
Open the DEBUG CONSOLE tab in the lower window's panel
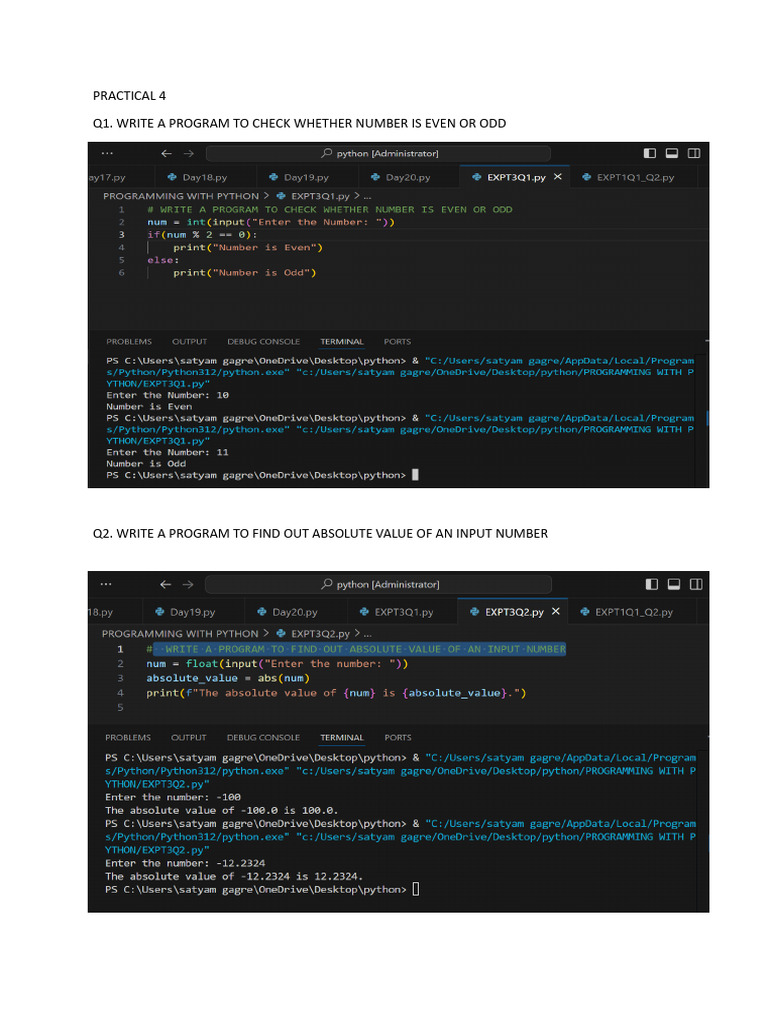tap(263, 737)
